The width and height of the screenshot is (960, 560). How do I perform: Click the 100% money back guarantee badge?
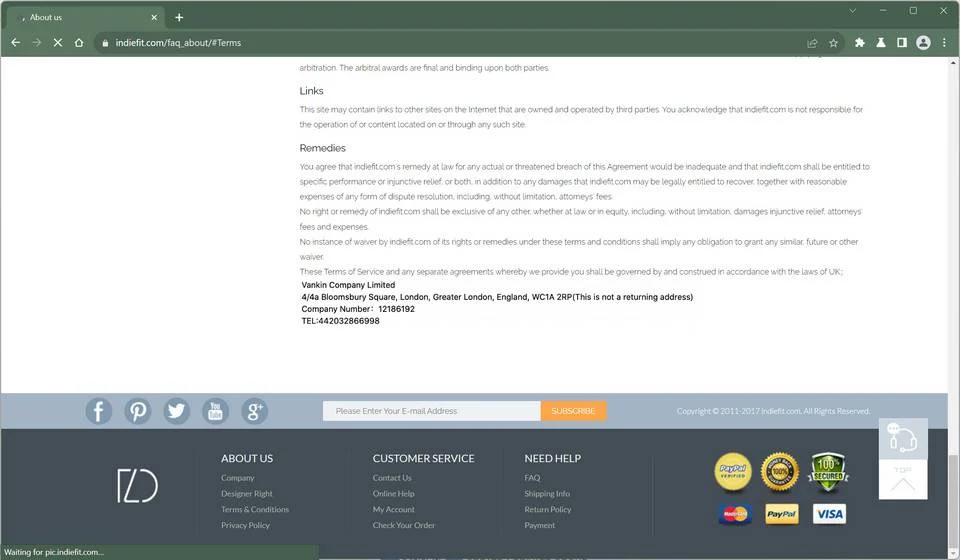coord(779,472)
